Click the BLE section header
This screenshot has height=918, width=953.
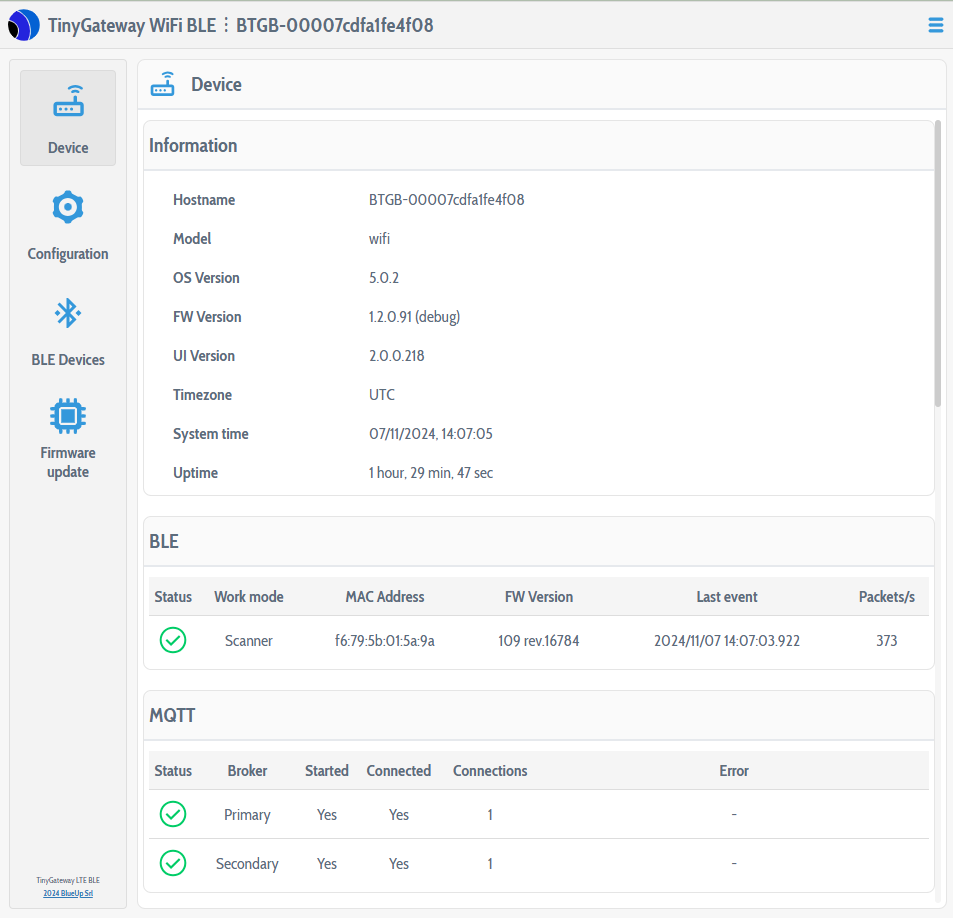[164, 541]
